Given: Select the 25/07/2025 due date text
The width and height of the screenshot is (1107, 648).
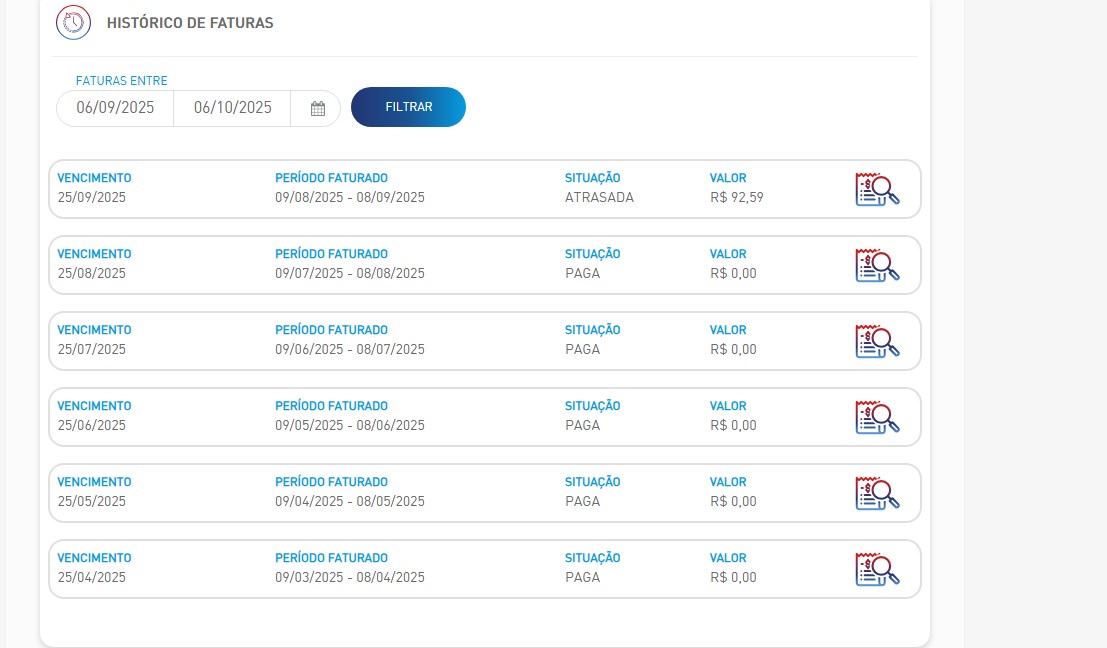Looking at the screenshot, I should (x=92, y=350).
